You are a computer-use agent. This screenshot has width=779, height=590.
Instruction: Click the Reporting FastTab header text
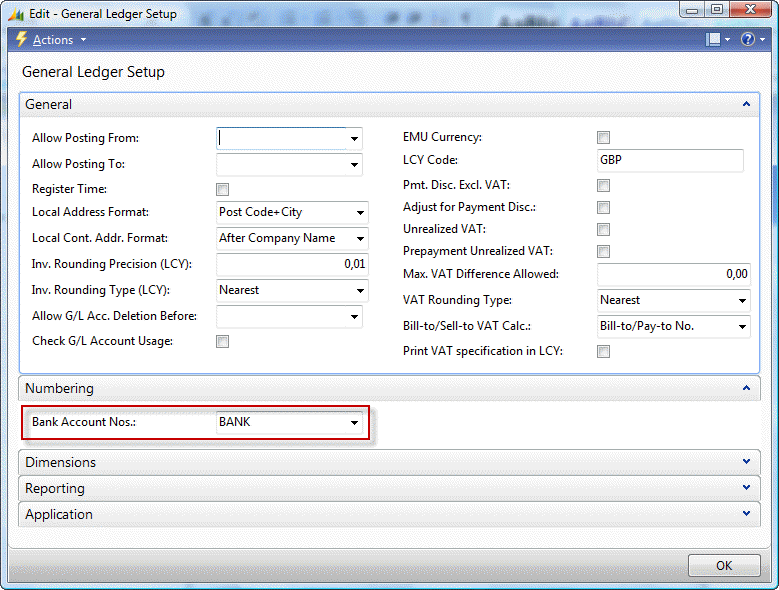coord(55,489)
